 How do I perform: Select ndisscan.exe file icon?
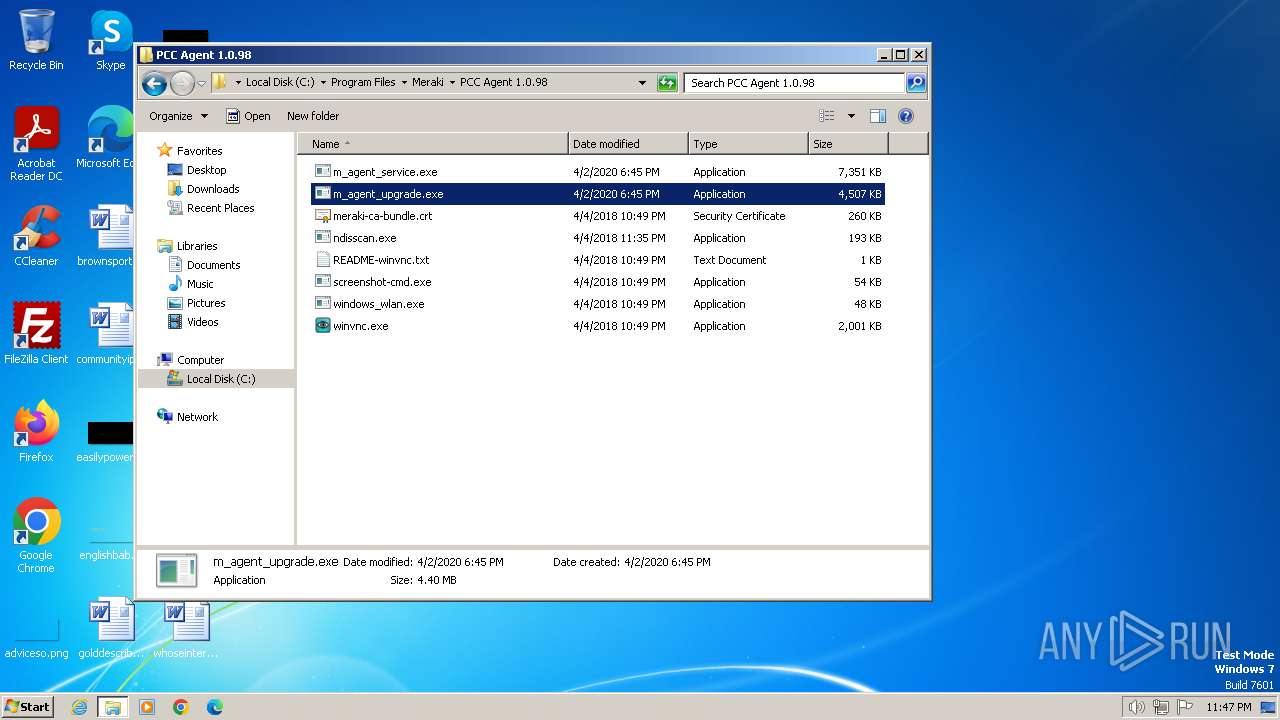click(x=322, y=238)
